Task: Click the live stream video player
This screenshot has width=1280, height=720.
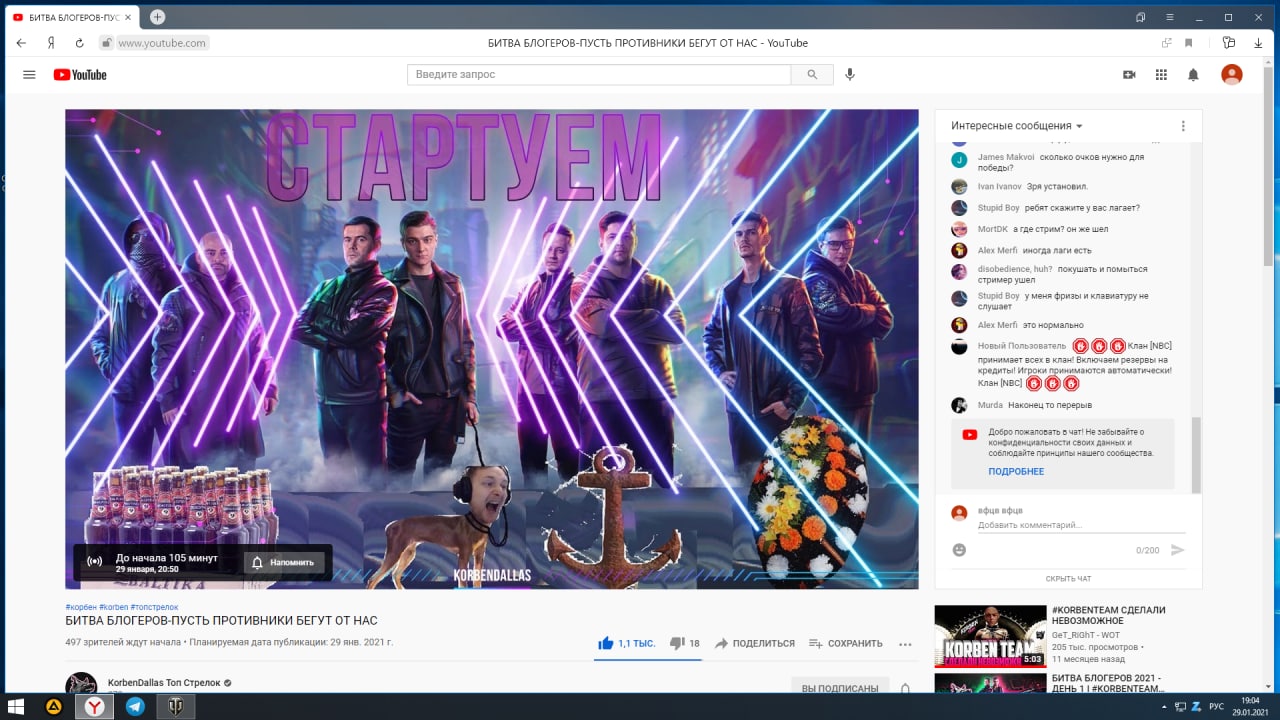Action: [492, 349]
